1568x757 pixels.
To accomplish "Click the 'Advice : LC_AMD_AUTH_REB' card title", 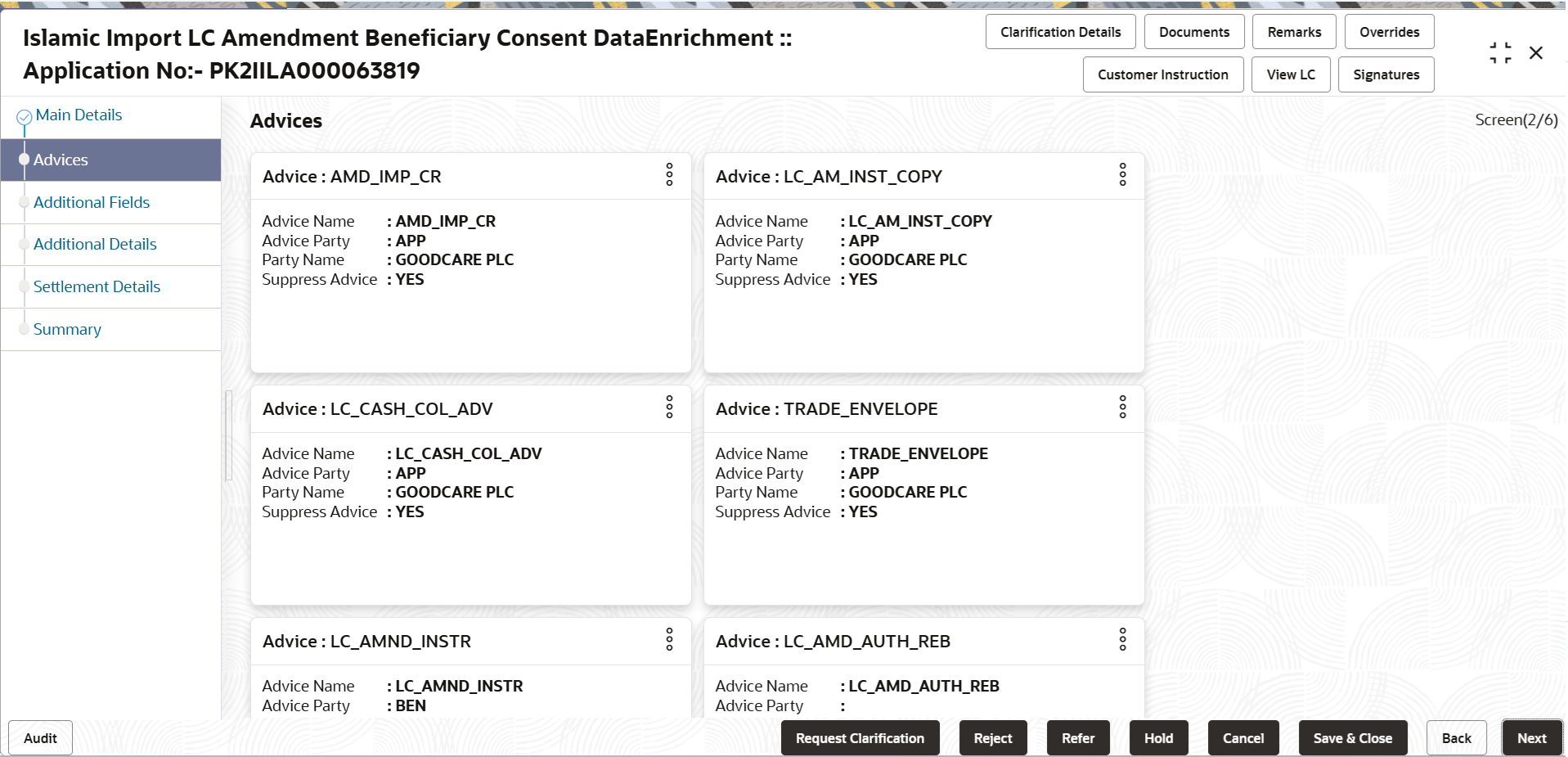I will tap(833, 642).
